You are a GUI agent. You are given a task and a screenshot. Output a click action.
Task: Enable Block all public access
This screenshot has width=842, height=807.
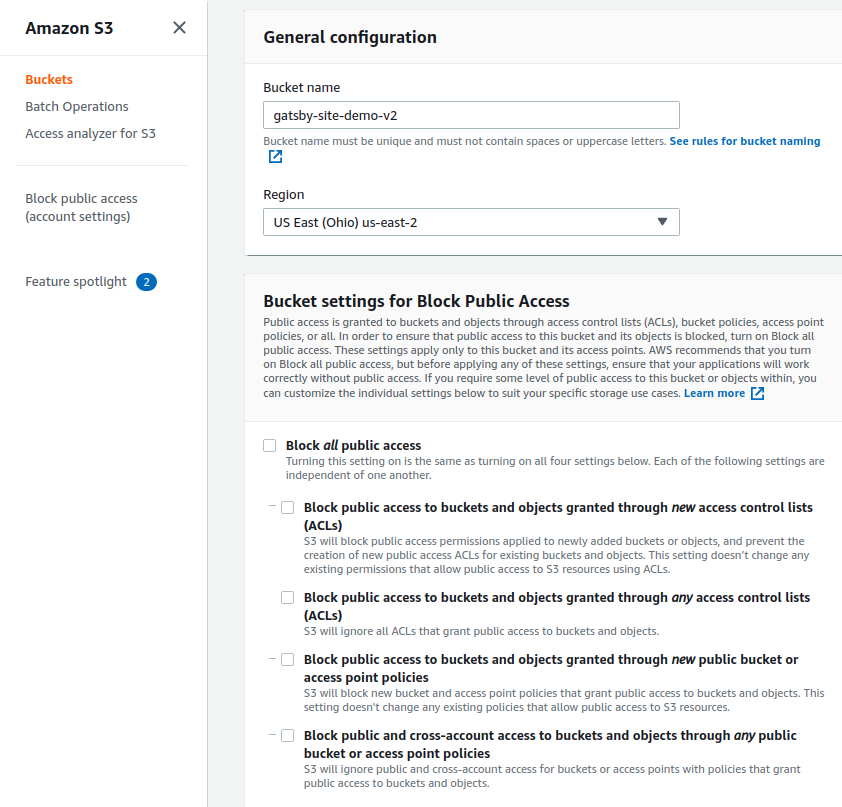click(268, 445)
